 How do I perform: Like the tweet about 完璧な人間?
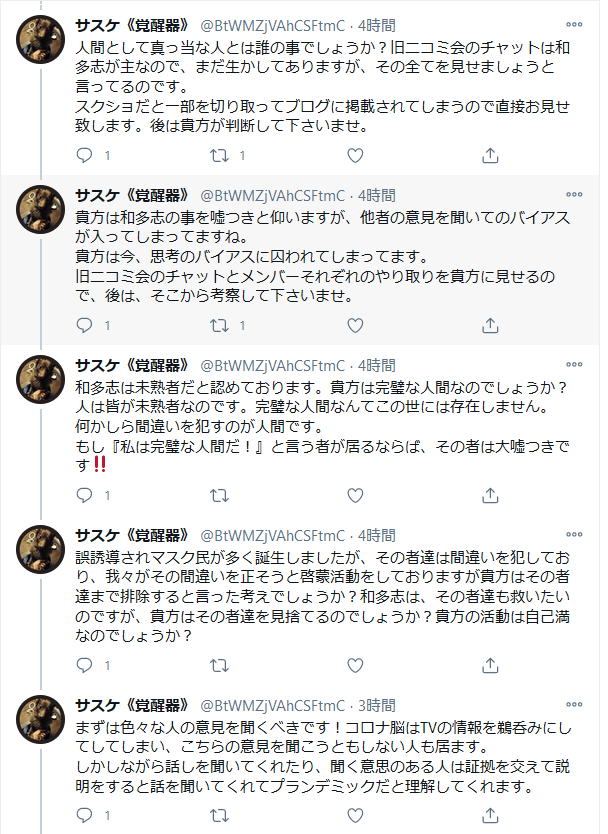(x=354, y=495)
